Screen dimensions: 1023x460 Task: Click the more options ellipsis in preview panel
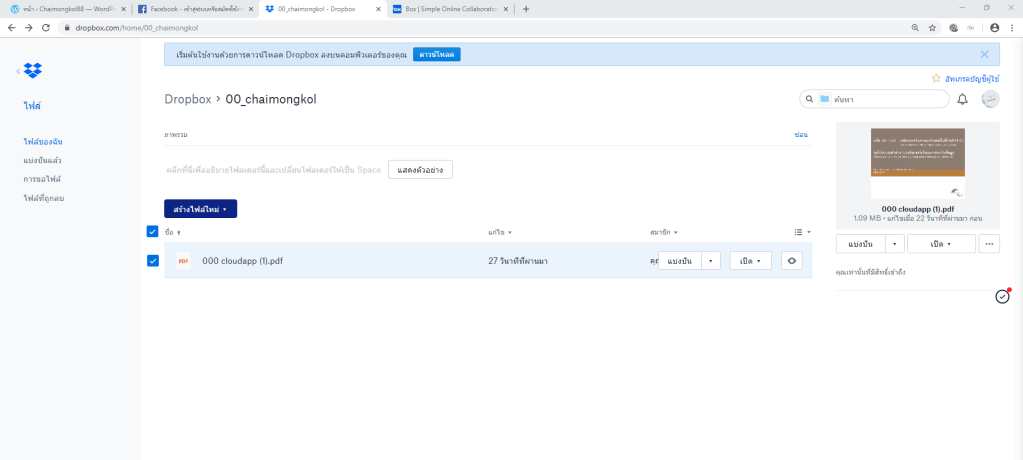point(990,243)
